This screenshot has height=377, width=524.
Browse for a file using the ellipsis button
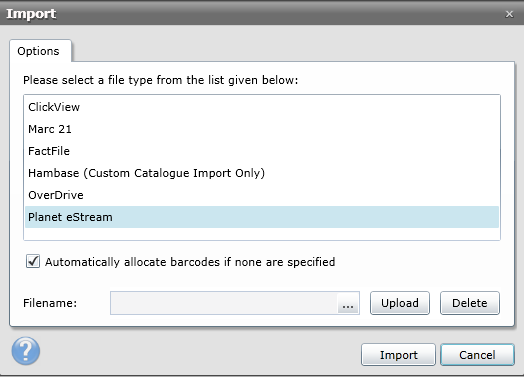(348, 303)
